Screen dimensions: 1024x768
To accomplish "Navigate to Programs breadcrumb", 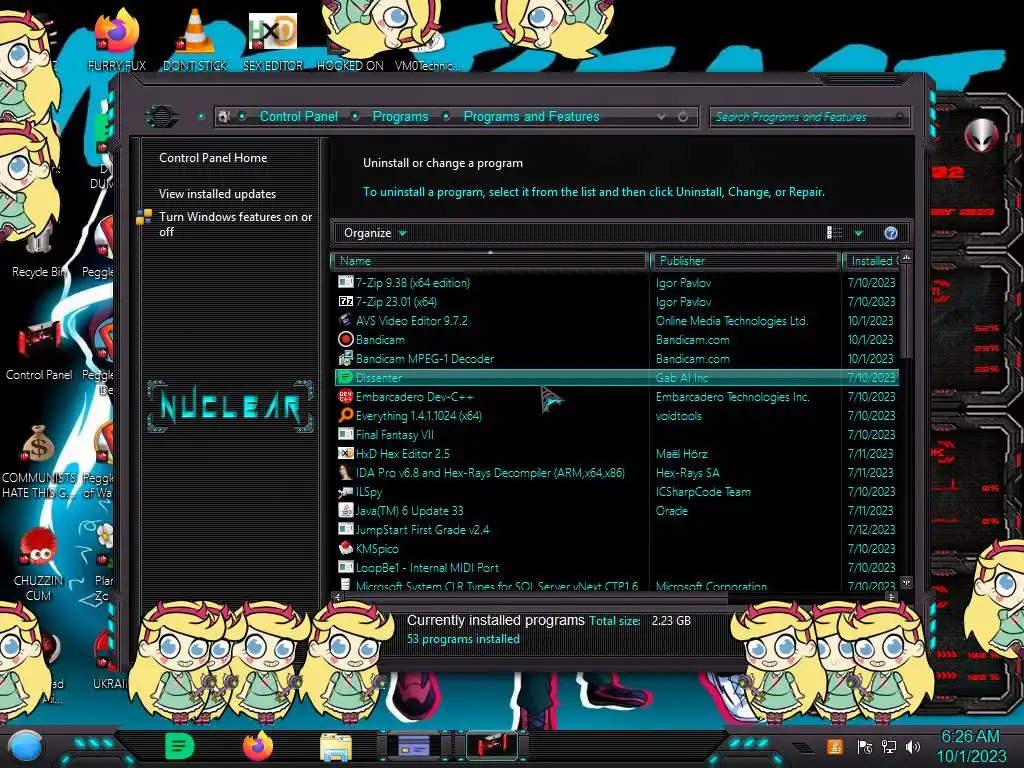I will coord(400,117).
